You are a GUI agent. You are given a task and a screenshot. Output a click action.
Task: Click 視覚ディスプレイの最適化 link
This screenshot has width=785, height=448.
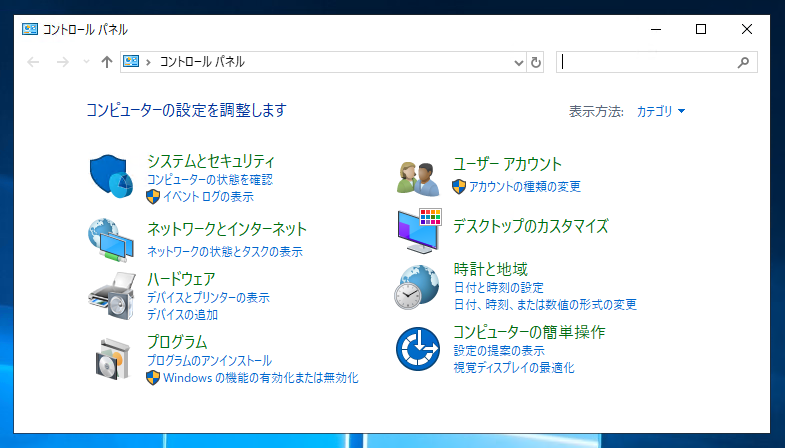pyautogui.click(x=514, y=368)
